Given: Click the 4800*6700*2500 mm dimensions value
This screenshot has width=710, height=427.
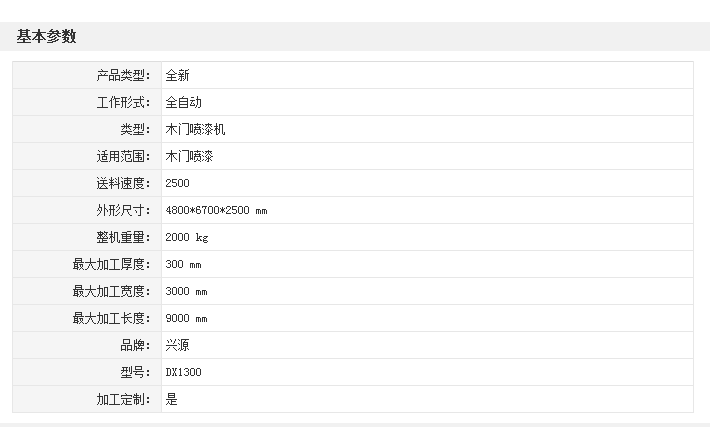Looking at the screenshot, I should click(216, 211).
